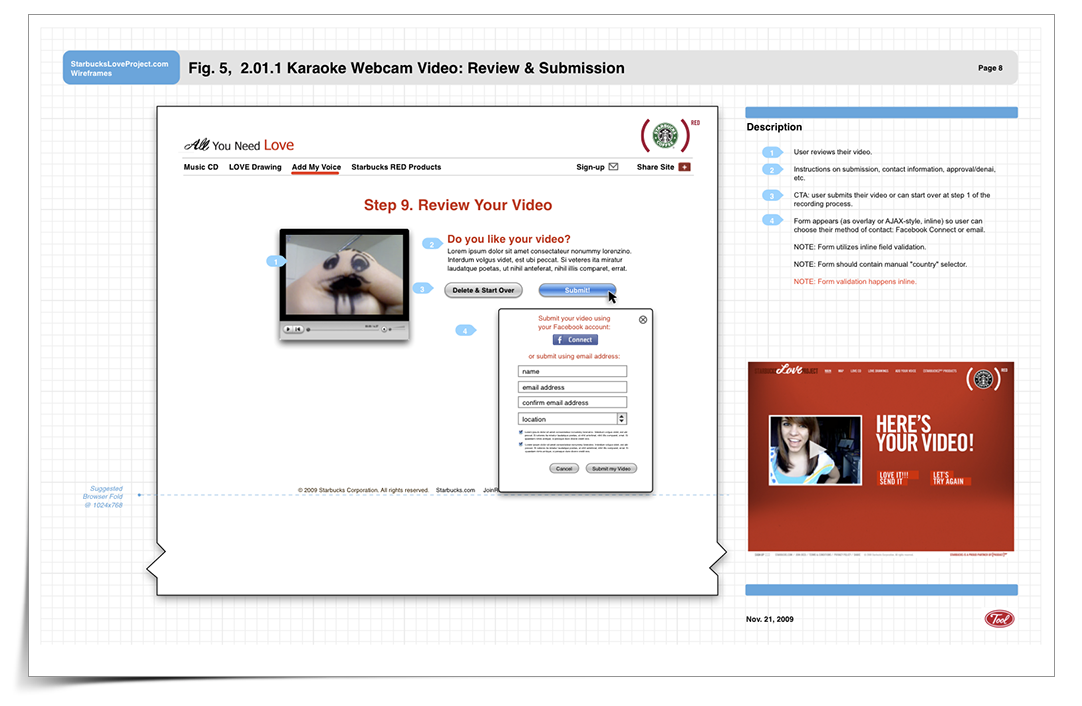Select the Add My Voice nav item
The height and width of the screenshot is (706, 1082).
[316, 166]
